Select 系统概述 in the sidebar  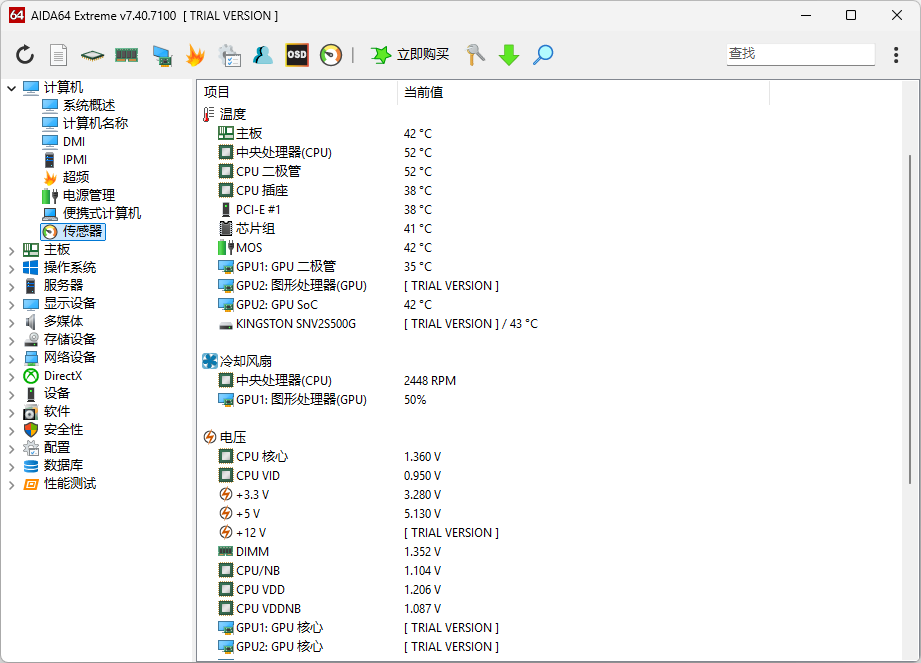click(x=89, y=104)
